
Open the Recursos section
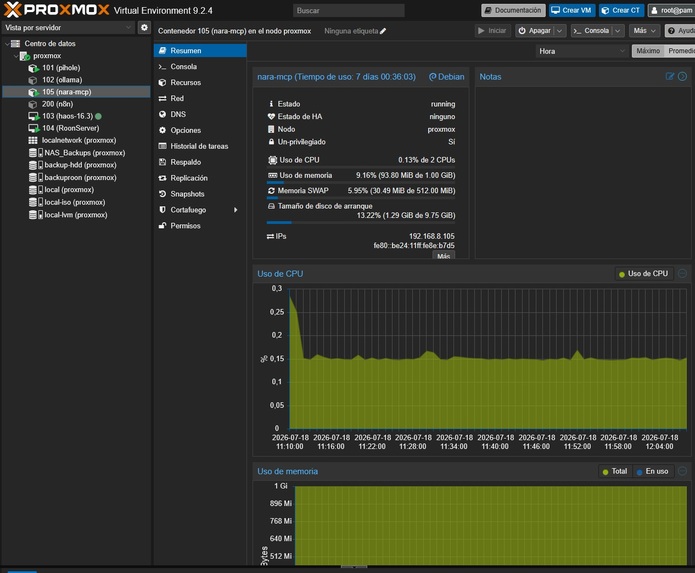[200, 82]
